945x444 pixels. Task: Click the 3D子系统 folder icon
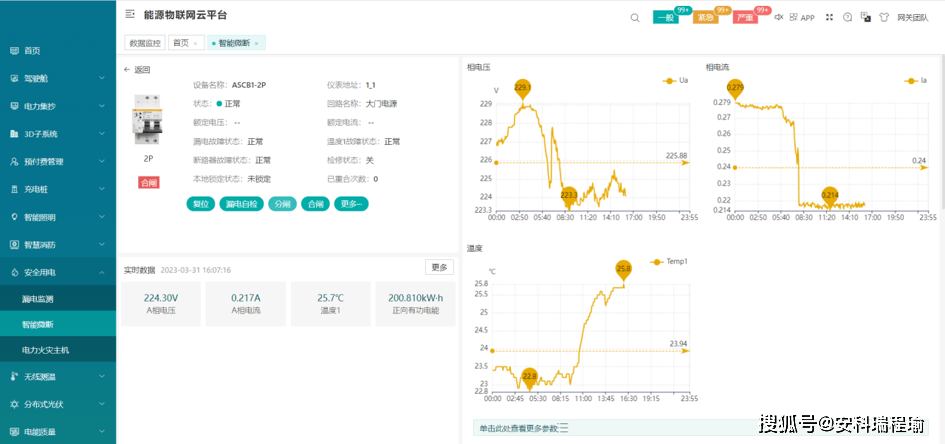15,134
